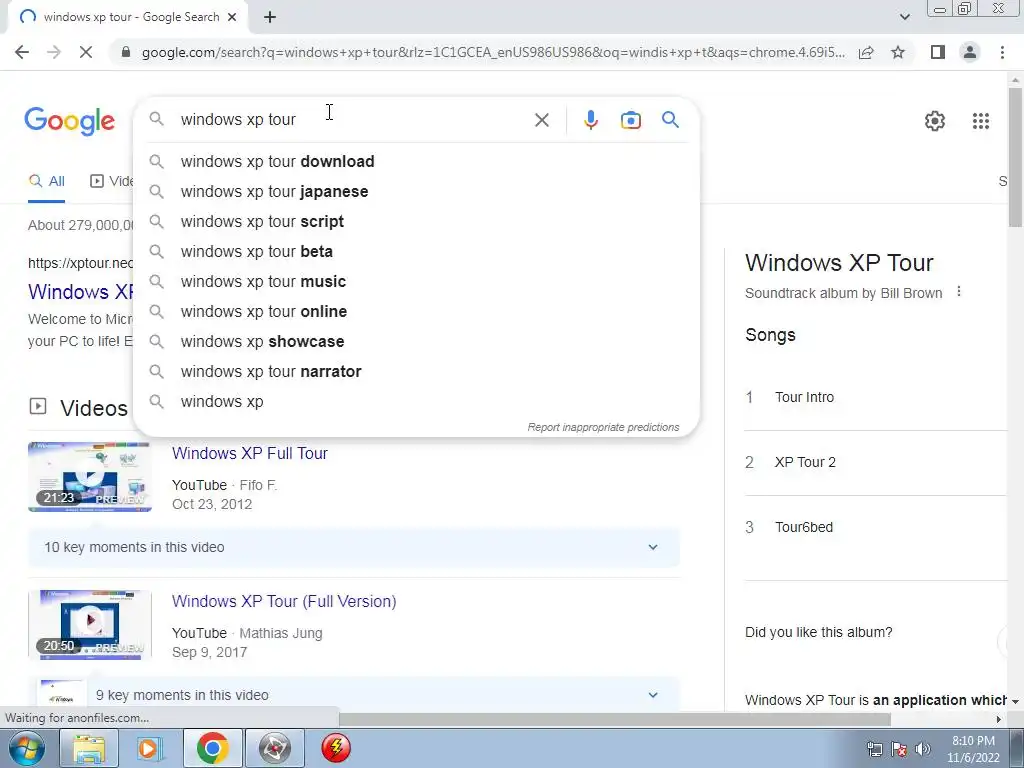
Task: Open the red lightning bolt taskbar app
Action: 336,748
